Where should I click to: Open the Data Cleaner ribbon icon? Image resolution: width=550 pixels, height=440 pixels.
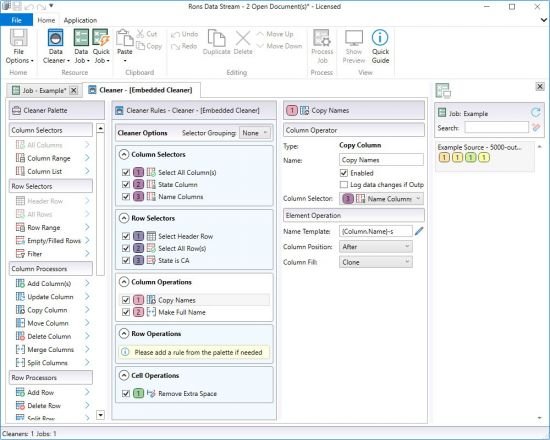[55, 38]
